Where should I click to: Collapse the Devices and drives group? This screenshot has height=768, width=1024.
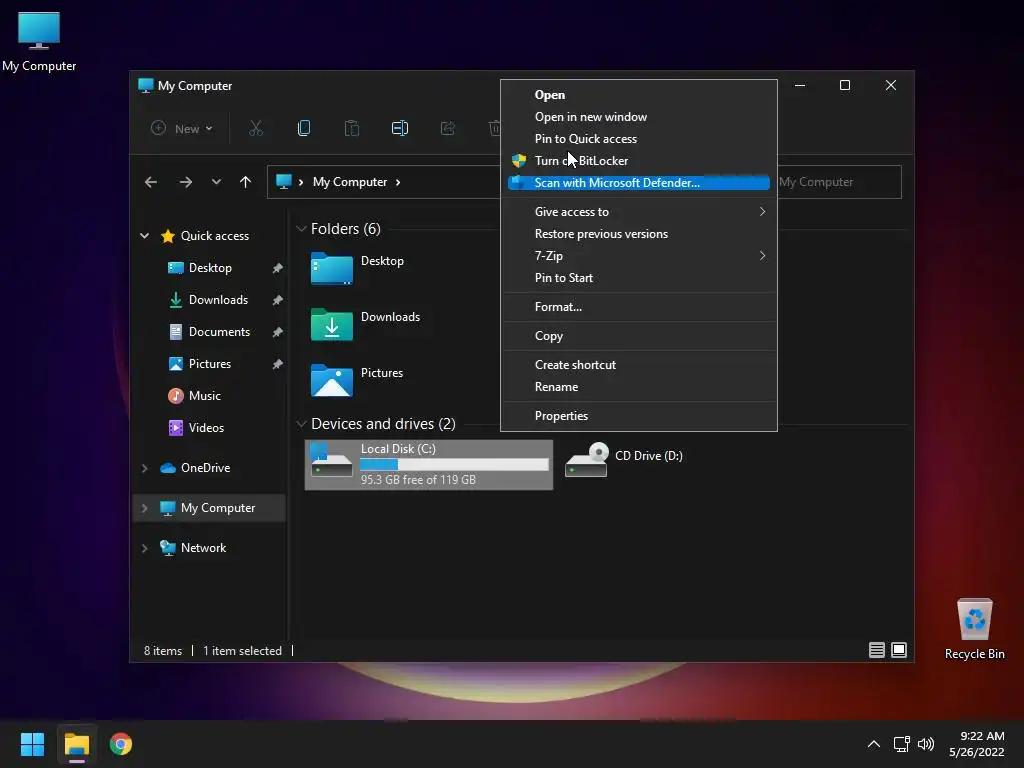click(301, 424)
